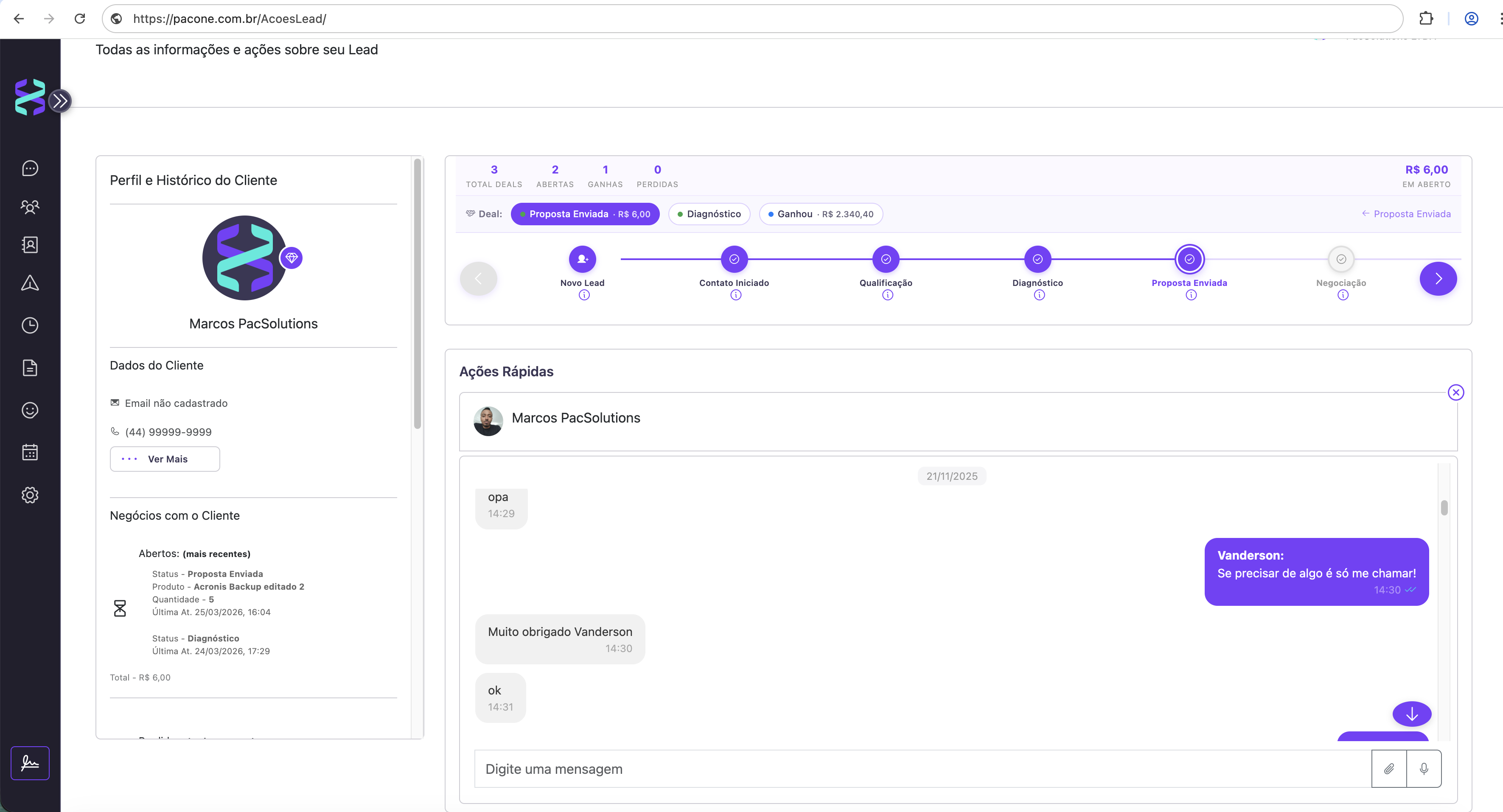This screenshot has height=812, width=1503.
Task: Show info for Contato Iniciado stage
Action: pyautogui.click(x=736, y=295)
